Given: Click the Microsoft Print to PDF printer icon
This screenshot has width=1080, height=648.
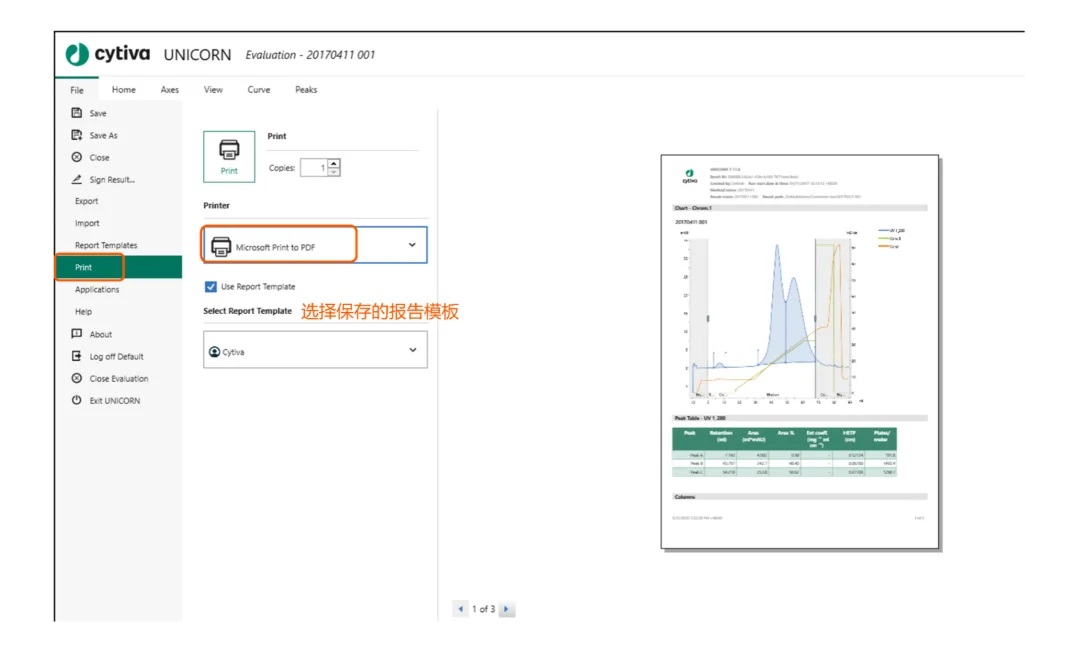Looking at the screenshot, I should [221, 247].
